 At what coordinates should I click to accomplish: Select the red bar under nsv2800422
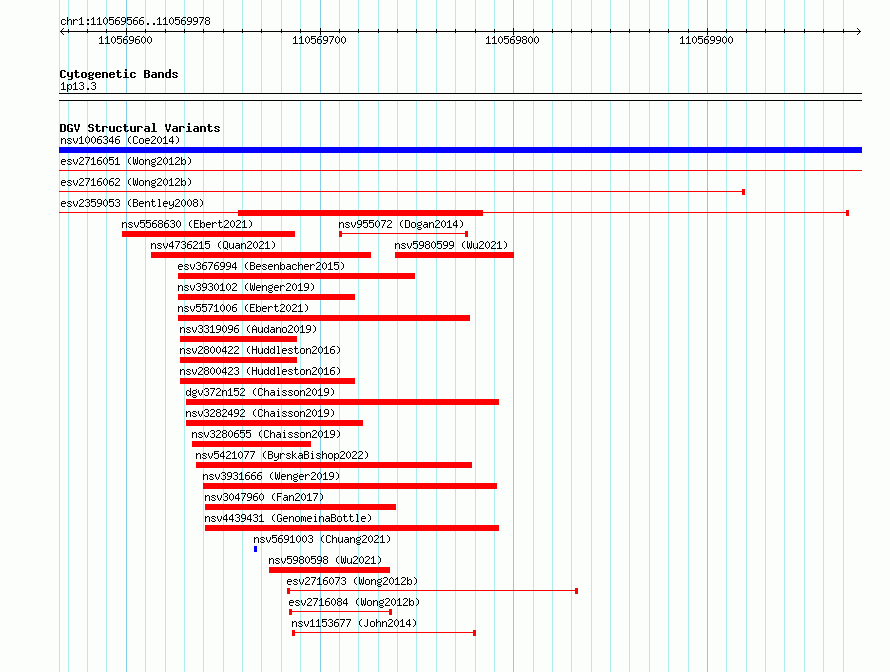pyautogui.click(x=238, y=360)
